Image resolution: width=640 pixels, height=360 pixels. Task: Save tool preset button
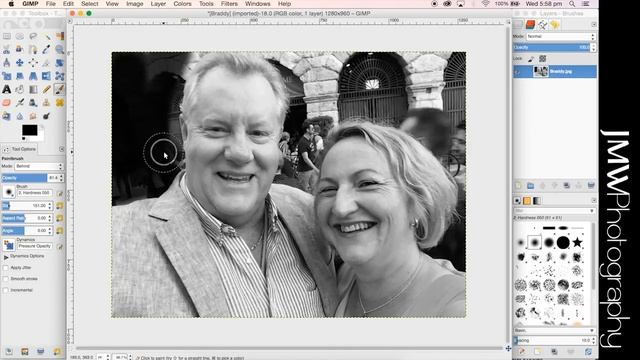pyautogui.click(x=9, y=351)
